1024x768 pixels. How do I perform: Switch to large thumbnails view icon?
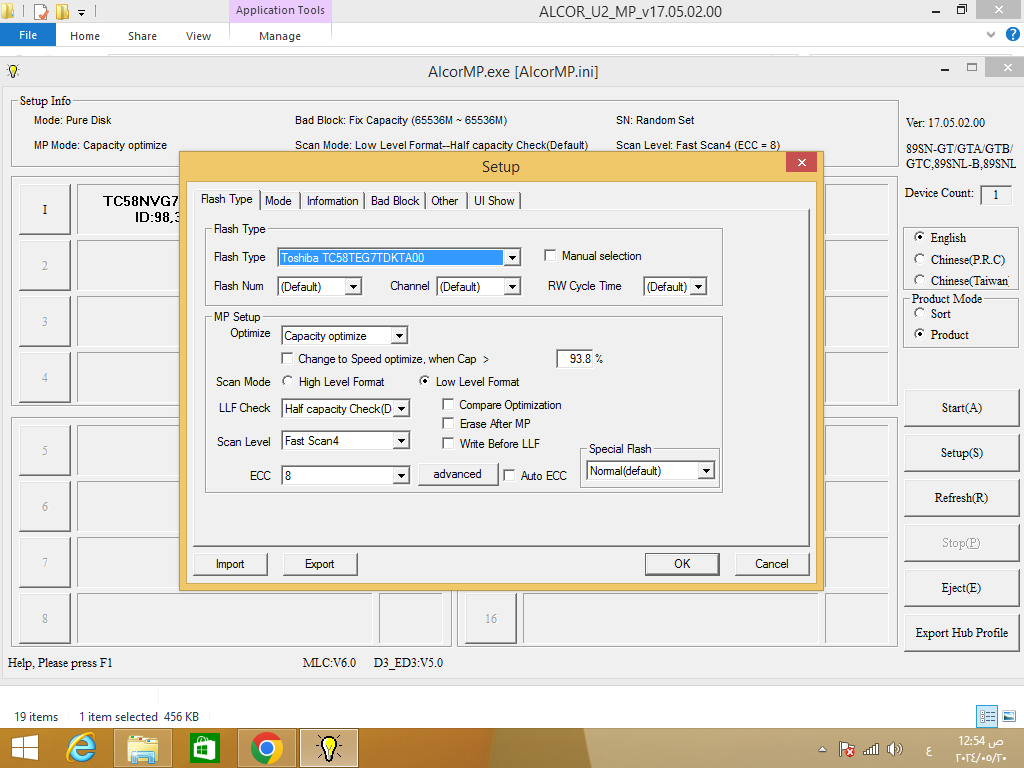(1009, 716)
